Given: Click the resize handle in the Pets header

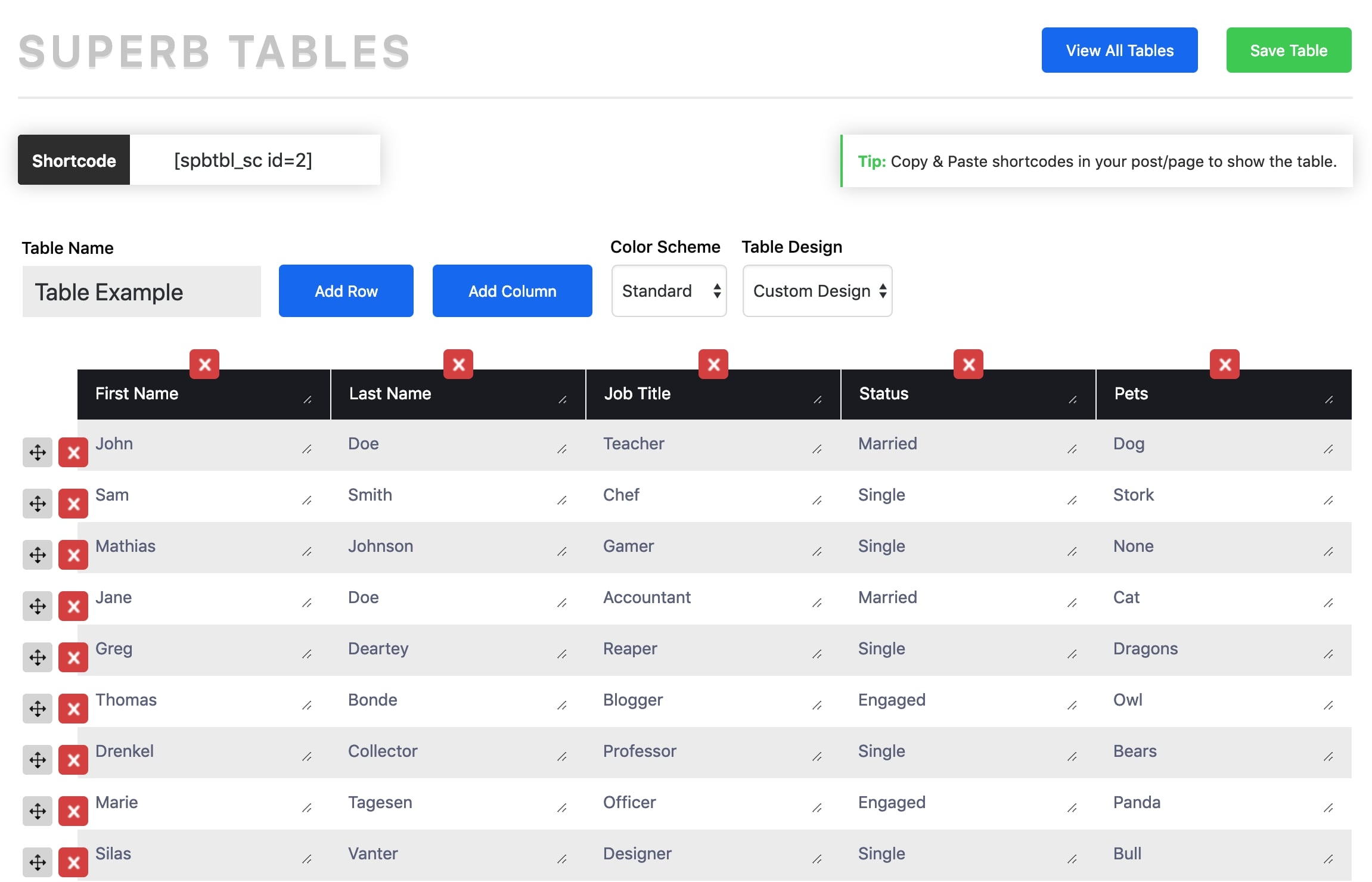Looking at the screenshot, I should click(x=1330, y=400).
